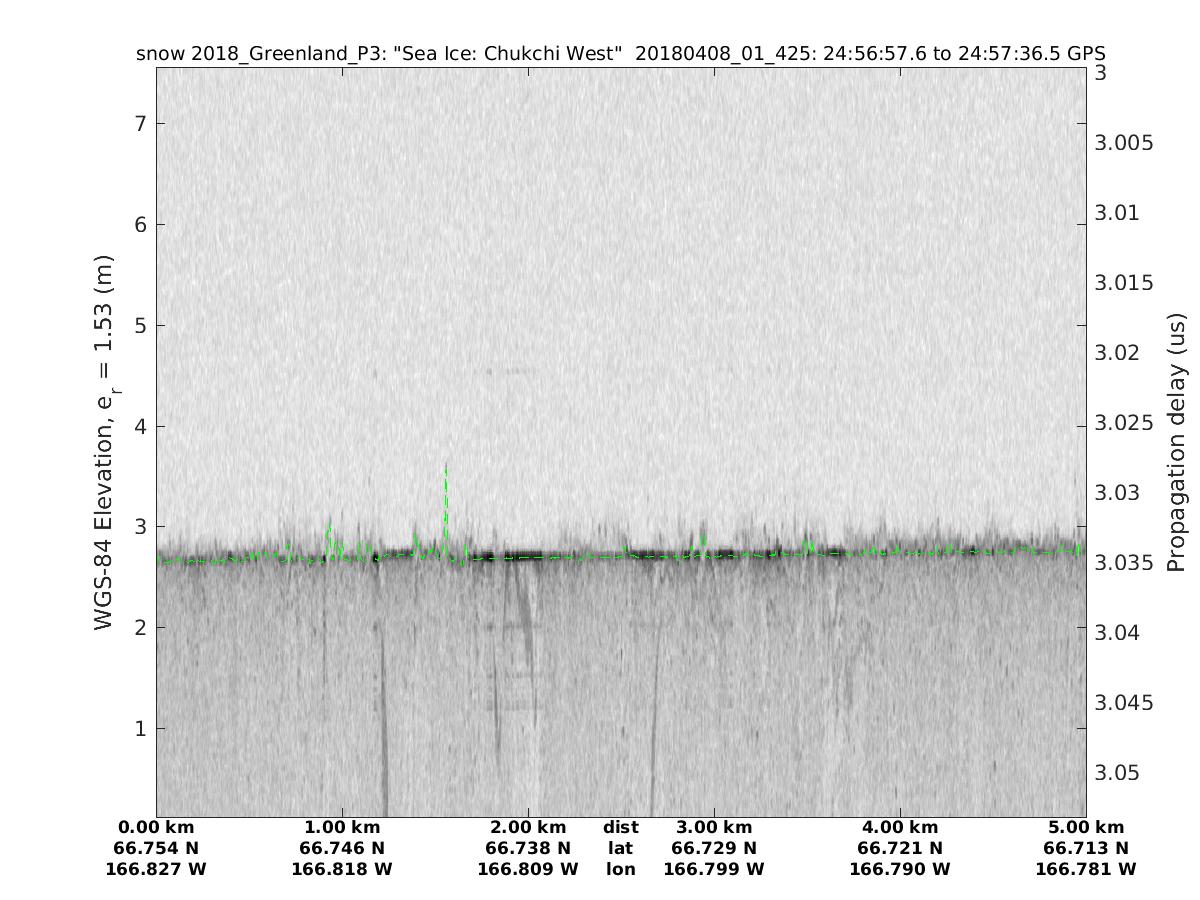Click the elevation tick label 7
Screen dimensions: 1200x900
(142, 123)
